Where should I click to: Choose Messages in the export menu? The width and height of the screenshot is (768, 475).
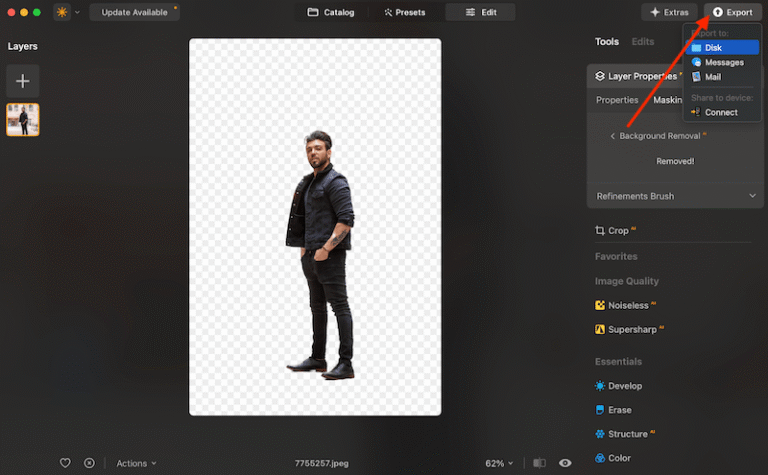click(722, 62)
